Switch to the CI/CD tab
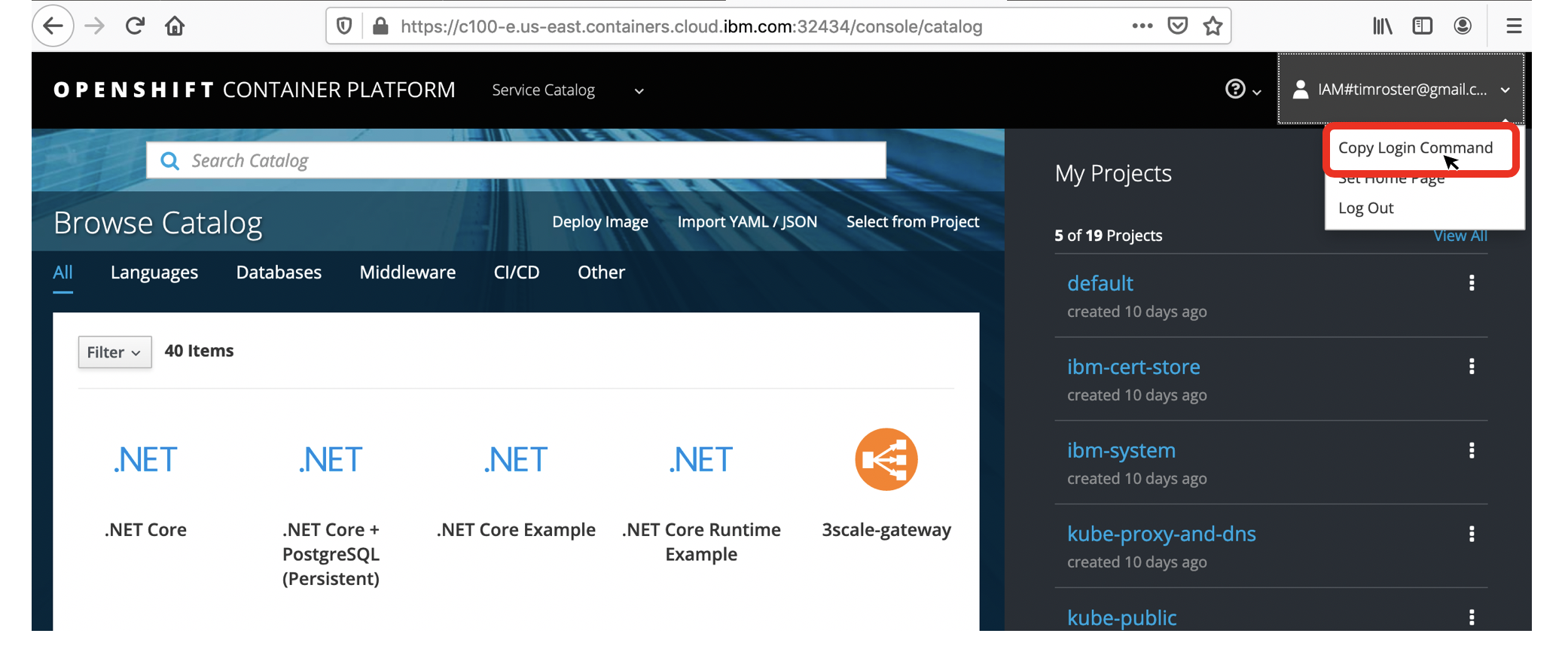 click(x=517, y=273)
